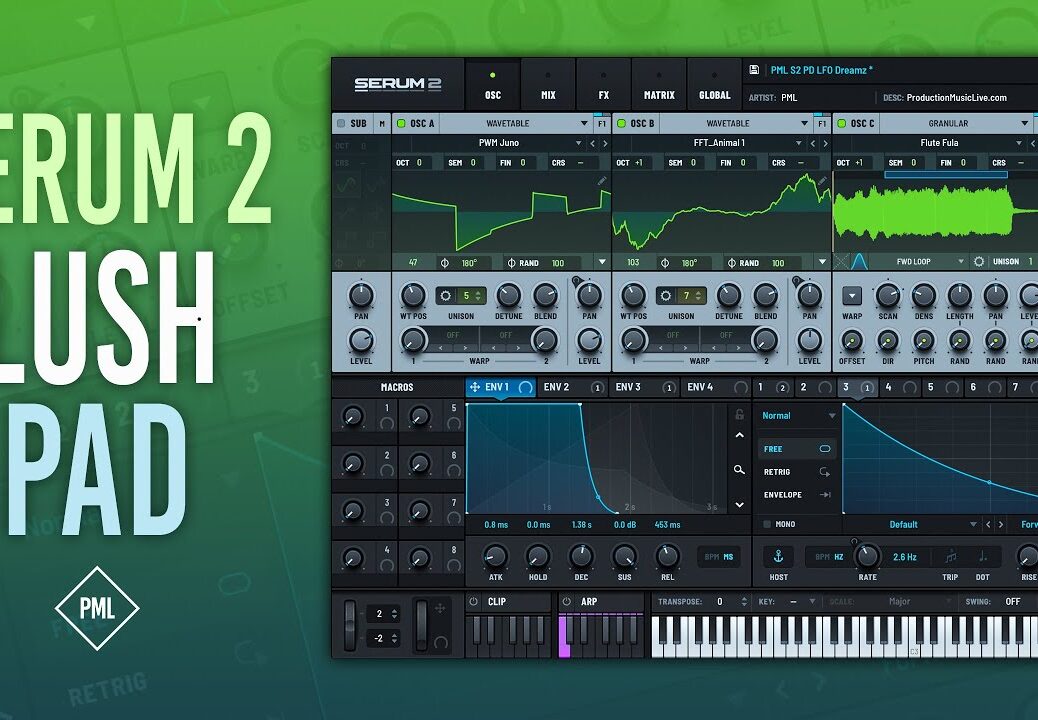This screenshot has width=1038, height=720.
Task: Toggle OSC C on/off
Action: pyautogui.click(x=841, y=123)
